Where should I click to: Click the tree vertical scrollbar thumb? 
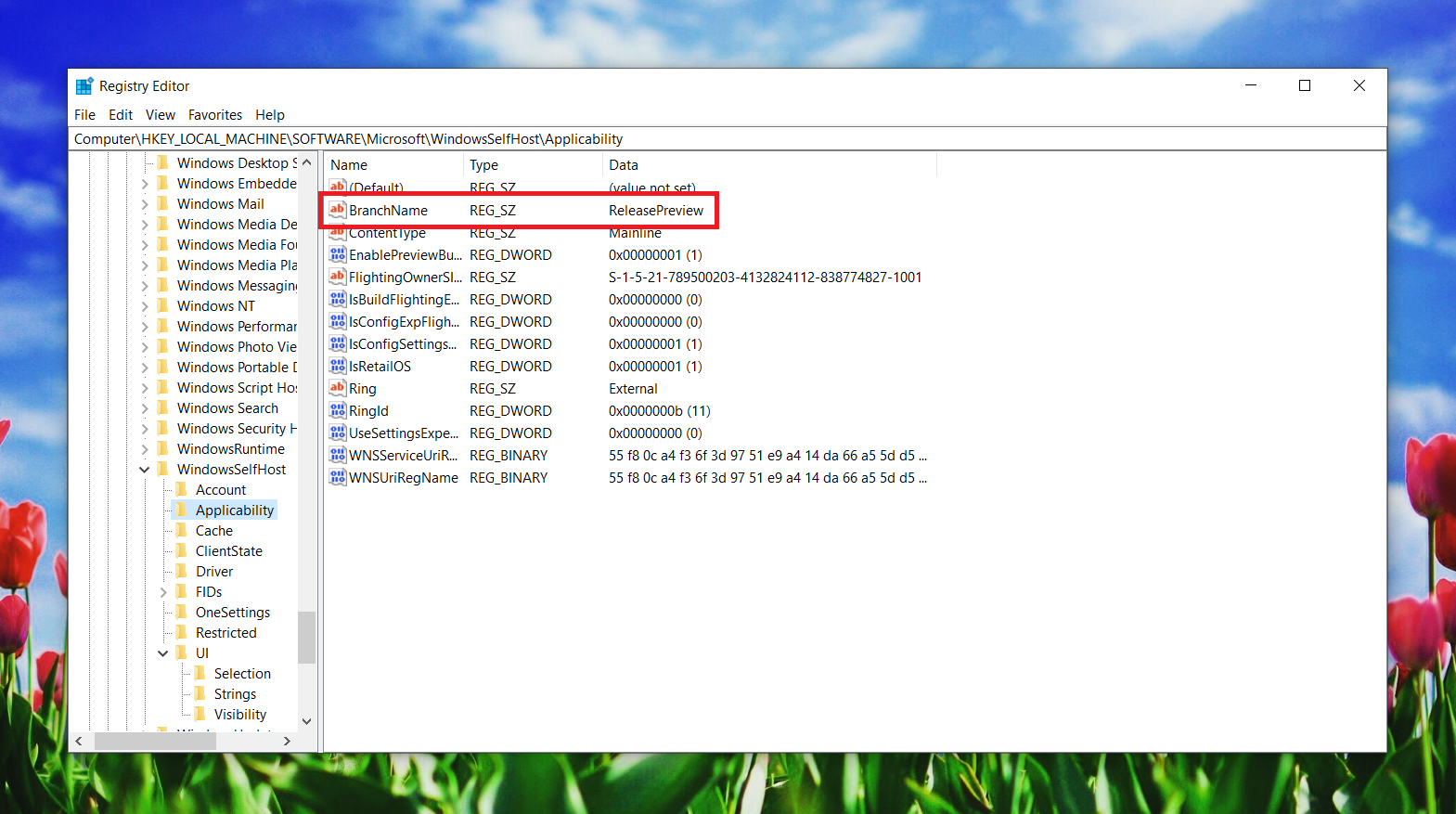[306, 638]
